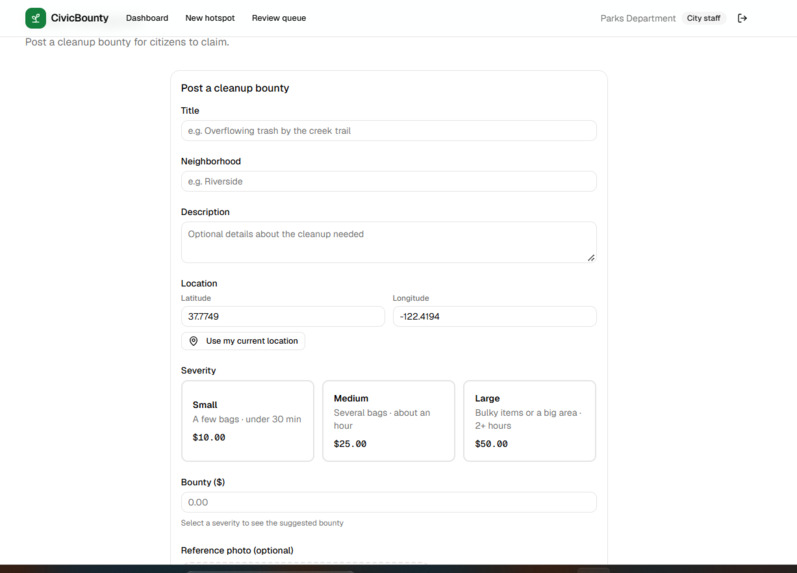This screenshot has height=573, width=797.
Task: Select the Large severity option
Action: pyautogui.click(x=530, y=421)
